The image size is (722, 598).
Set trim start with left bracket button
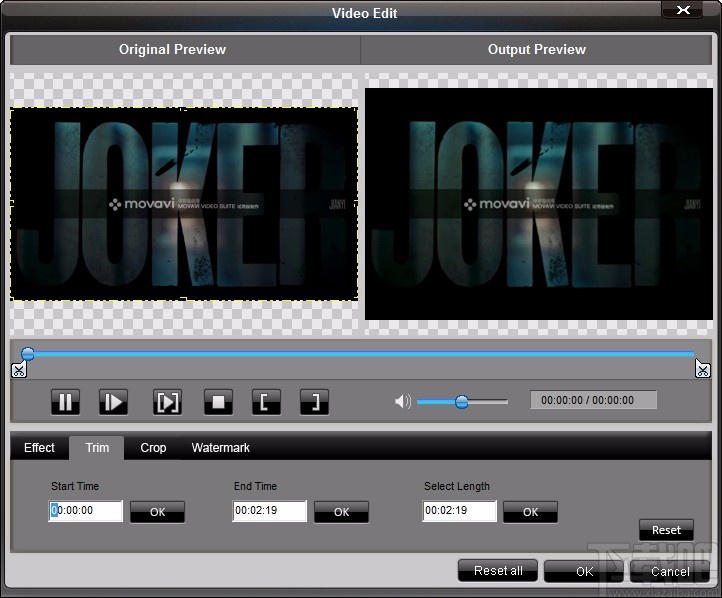[266, 402]
